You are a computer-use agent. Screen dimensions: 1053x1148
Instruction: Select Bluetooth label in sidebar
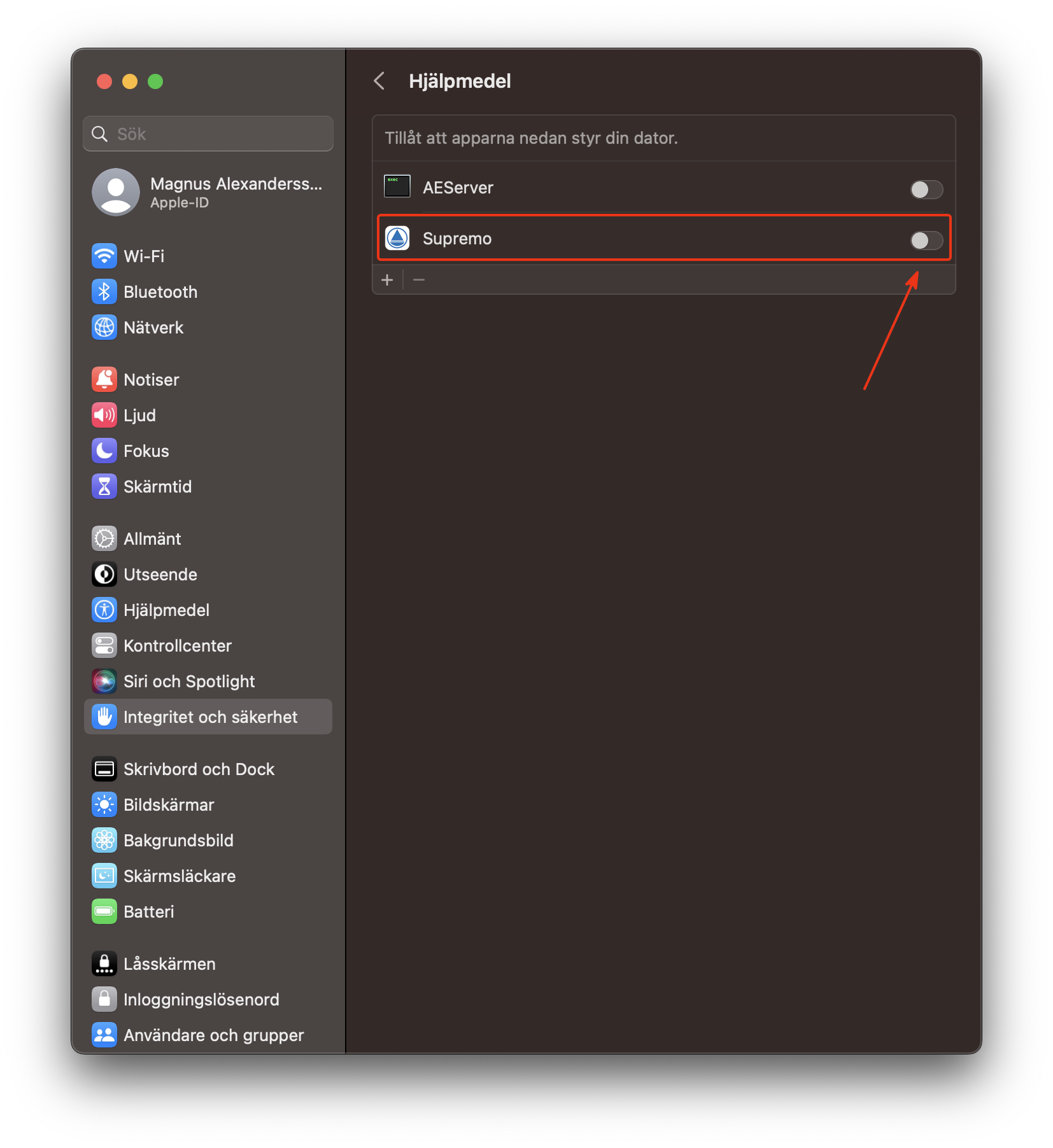point(160,292)
